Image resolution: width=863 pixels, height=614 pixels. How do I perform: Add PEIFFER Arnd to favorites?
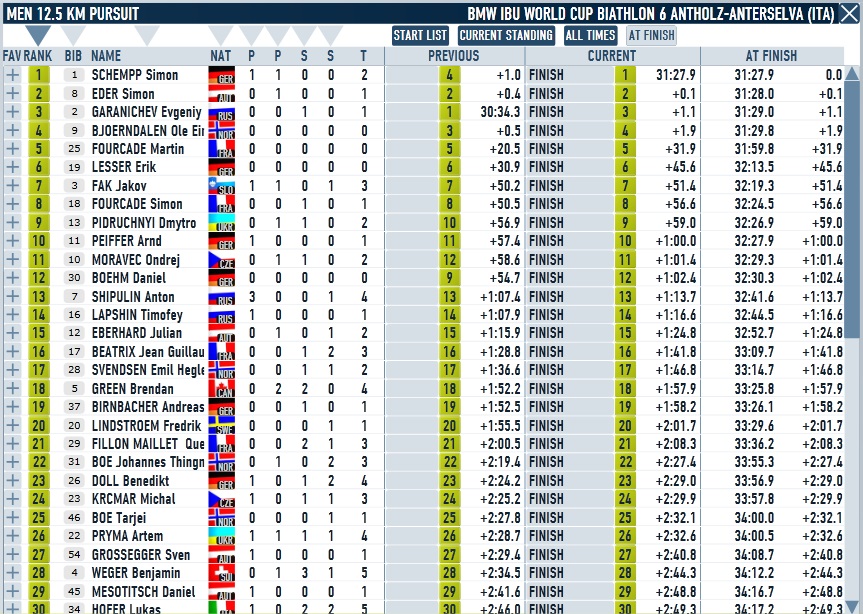pyautogui.click(x=12, y=240)
